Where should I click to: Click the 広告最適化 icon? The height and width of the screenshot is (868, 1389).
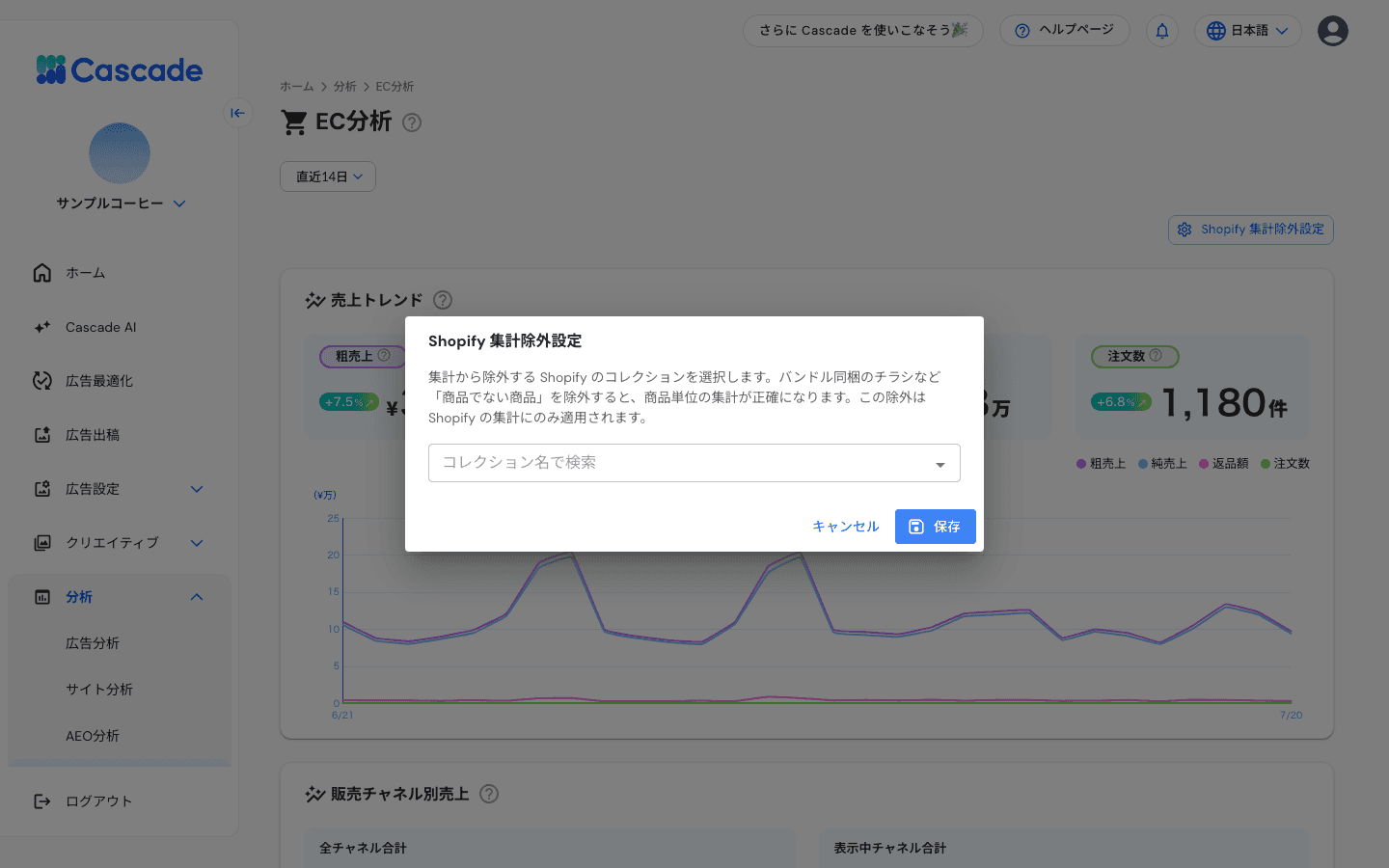[42, 381]
